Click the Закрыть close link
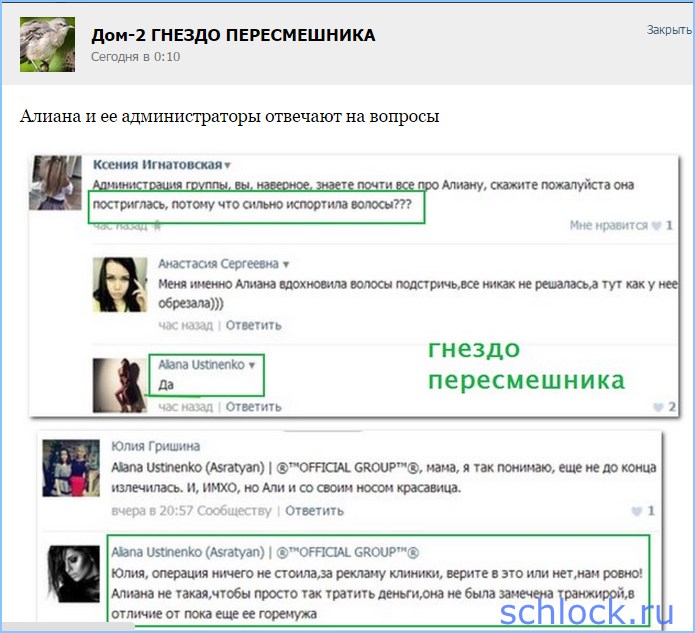This screenshot has width=695, height=633. coord(669,30)
